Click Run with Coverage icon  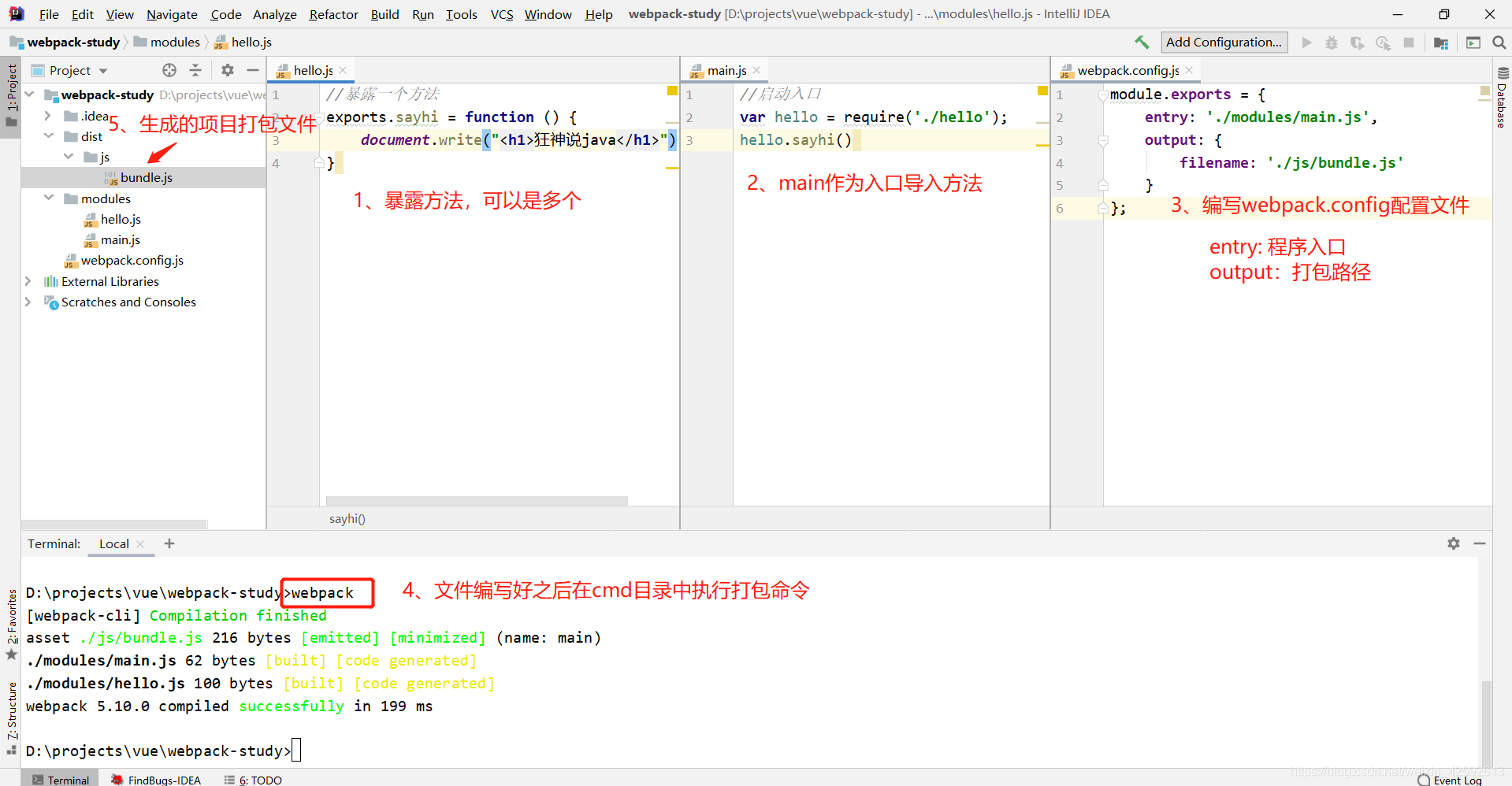1357,43
